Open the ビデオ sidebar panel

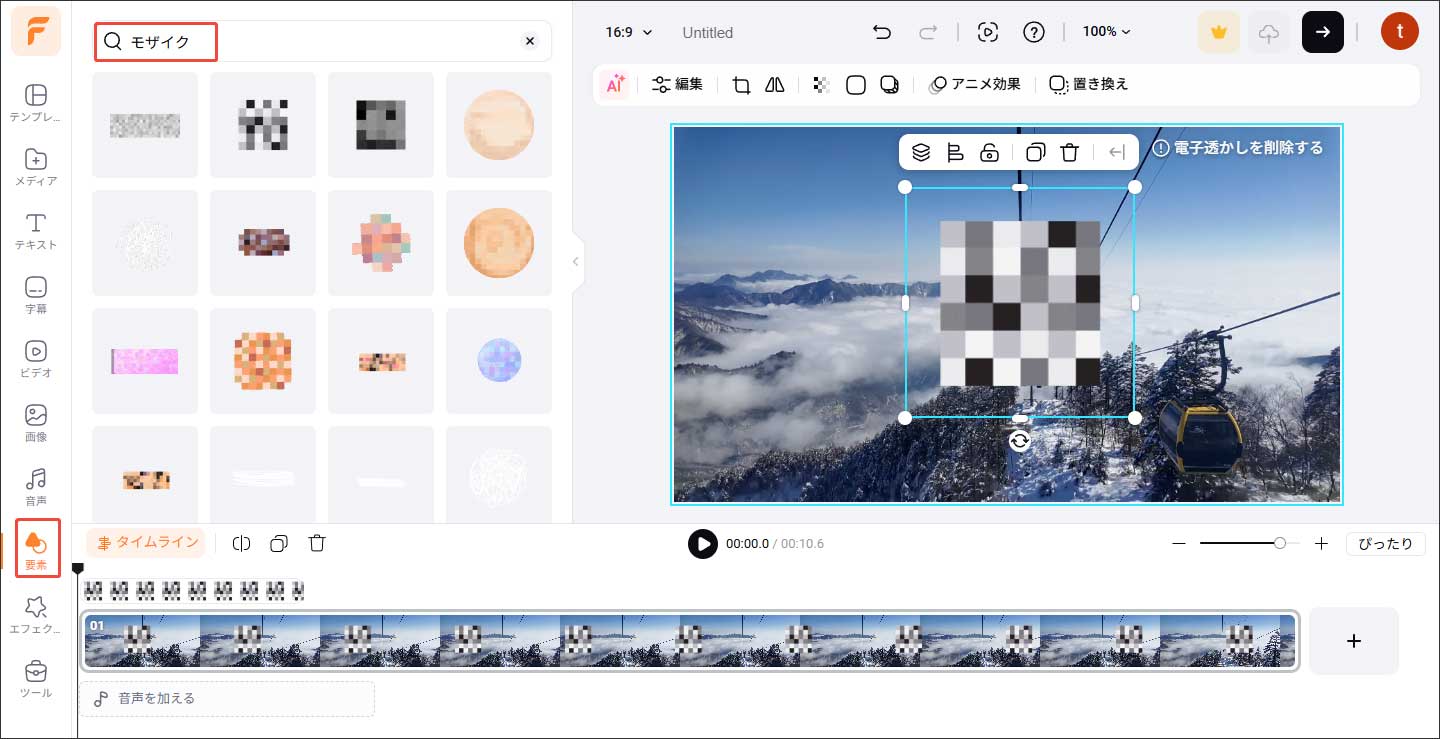coord(35,359)
